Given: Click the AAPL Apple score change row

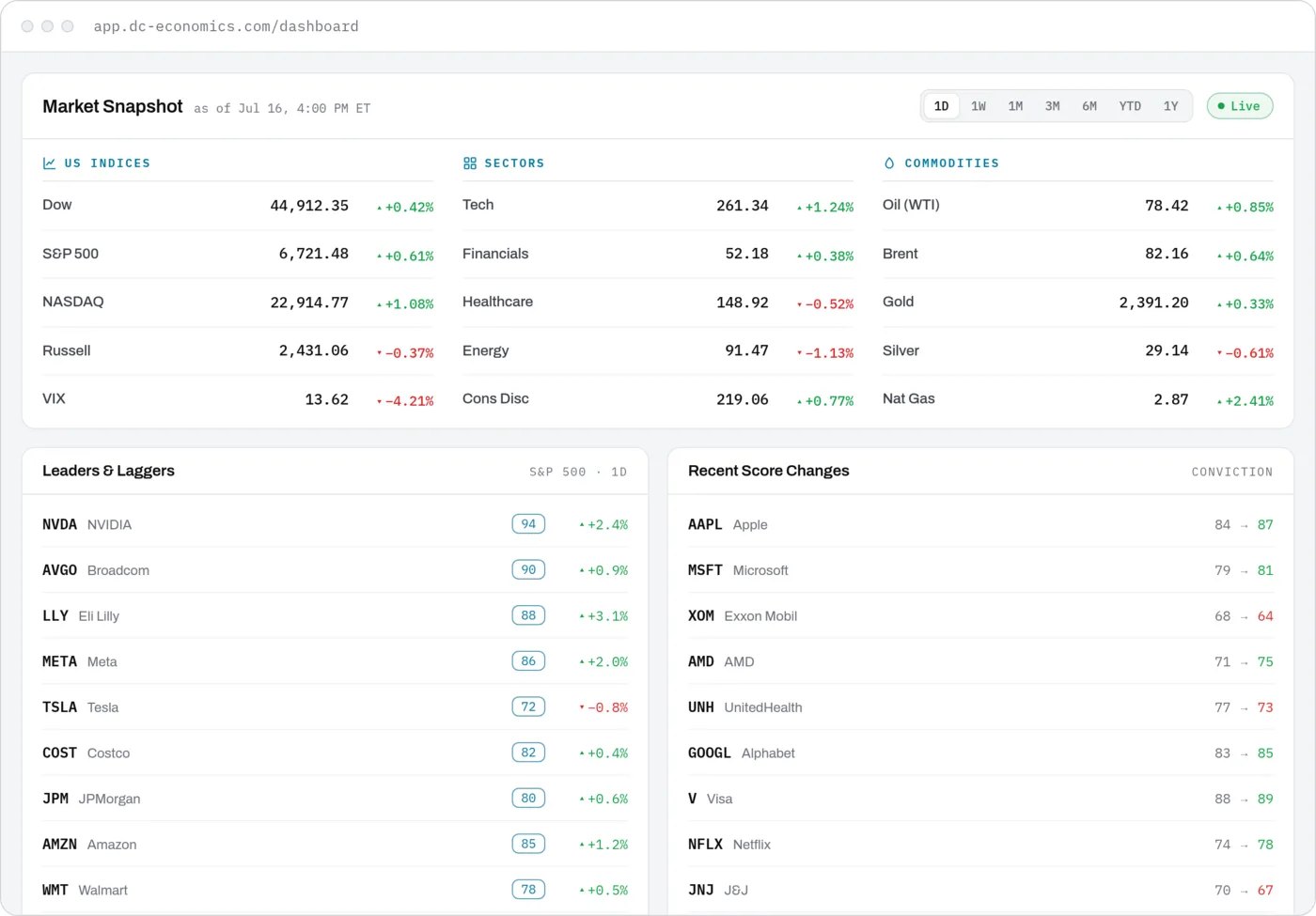Looking at the screenshot, I should [980, 525].
